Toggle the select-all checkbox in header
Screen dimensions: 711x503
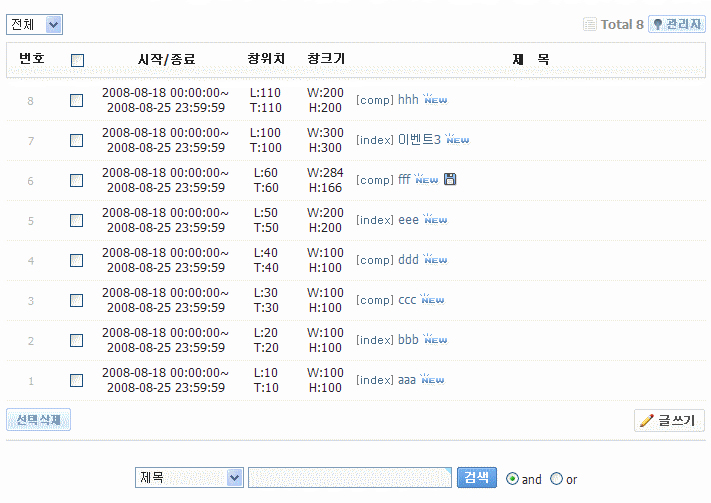[x=77, y=60]
